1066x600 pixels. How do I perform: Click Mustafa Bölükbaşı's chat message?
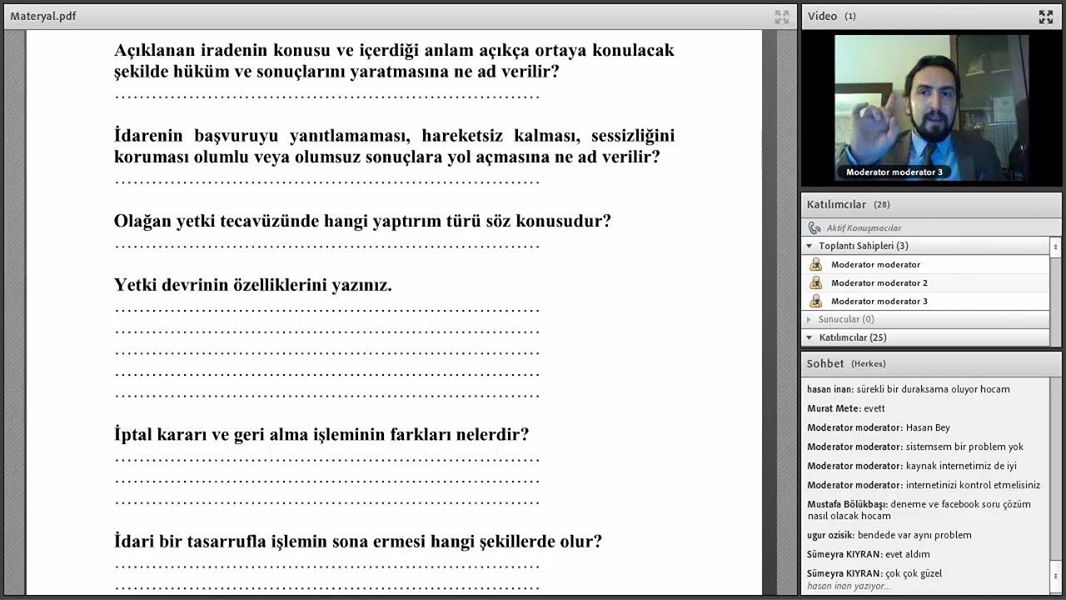tap(918, 510)
